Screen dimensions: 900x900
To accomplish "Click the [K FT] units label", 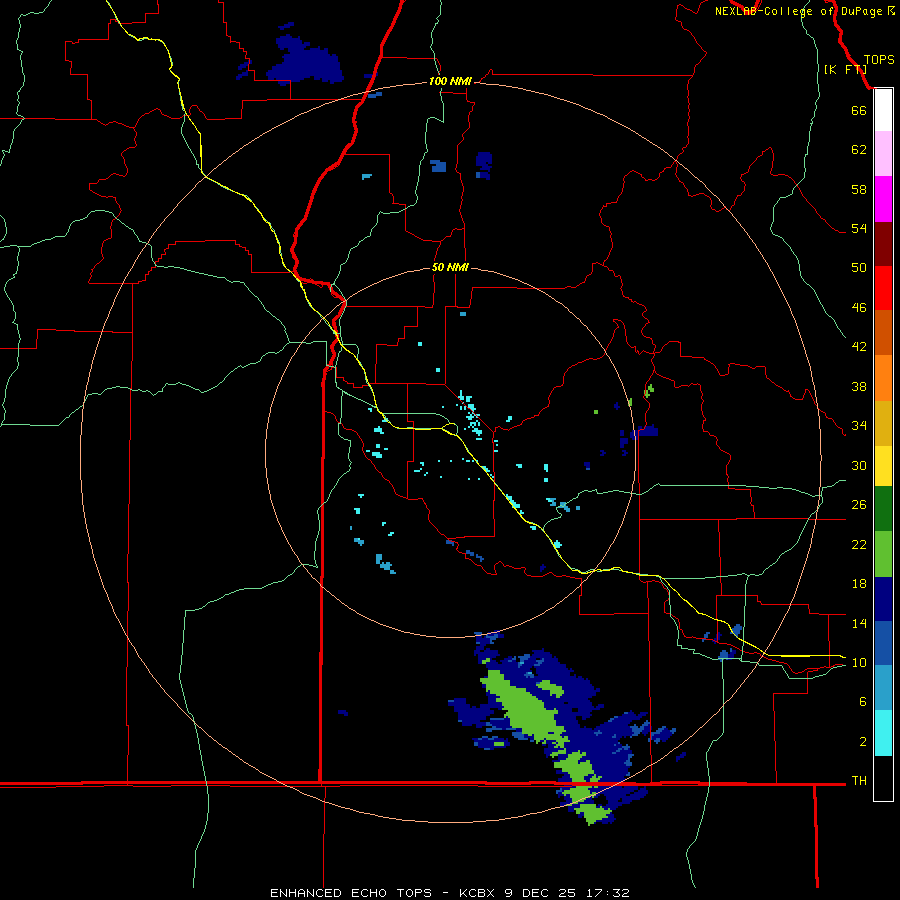I will [845, 70].
